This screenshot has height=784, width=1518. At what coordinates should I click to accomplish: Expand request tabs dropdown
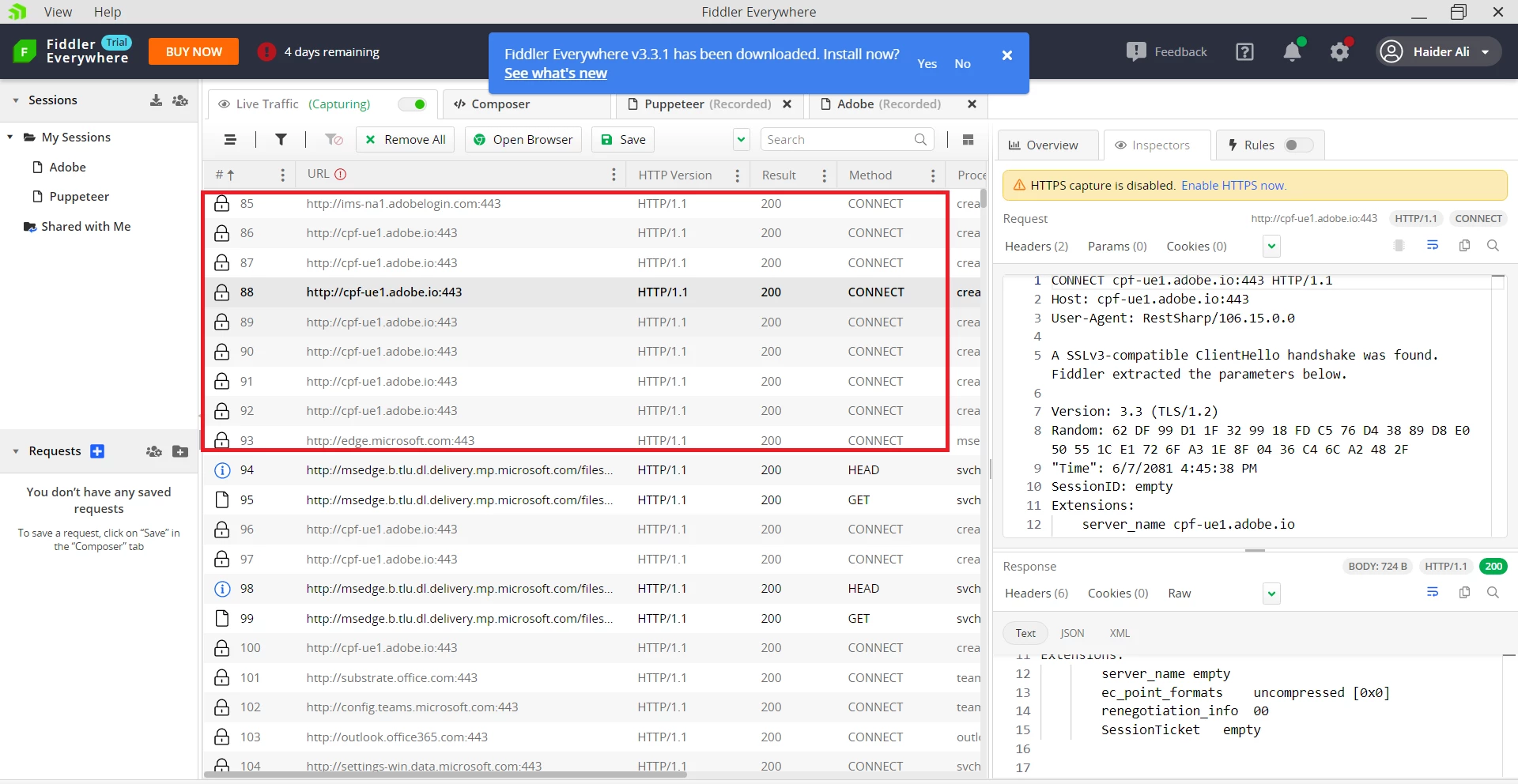click(x=1271, y=246)
